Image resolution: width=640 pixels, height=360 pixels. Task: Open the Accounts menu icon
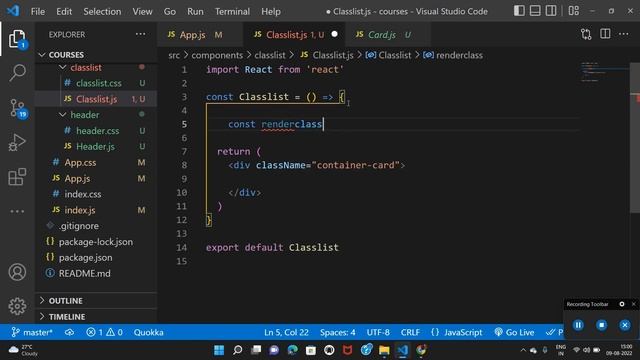click(x=17, y=272)
